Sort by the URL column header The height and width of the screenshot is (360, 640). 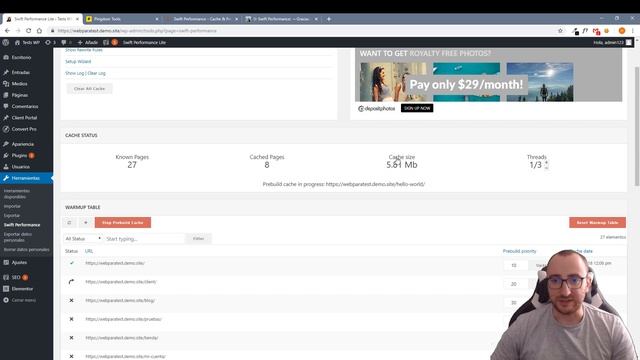pyautogui.click(x=89, y=251)
